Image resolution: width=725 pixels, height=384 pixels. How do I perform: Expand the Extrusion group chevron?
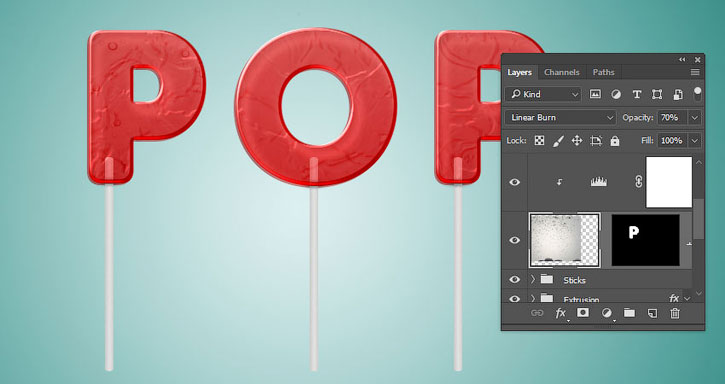pyautogui.click(x=533, y=299)
